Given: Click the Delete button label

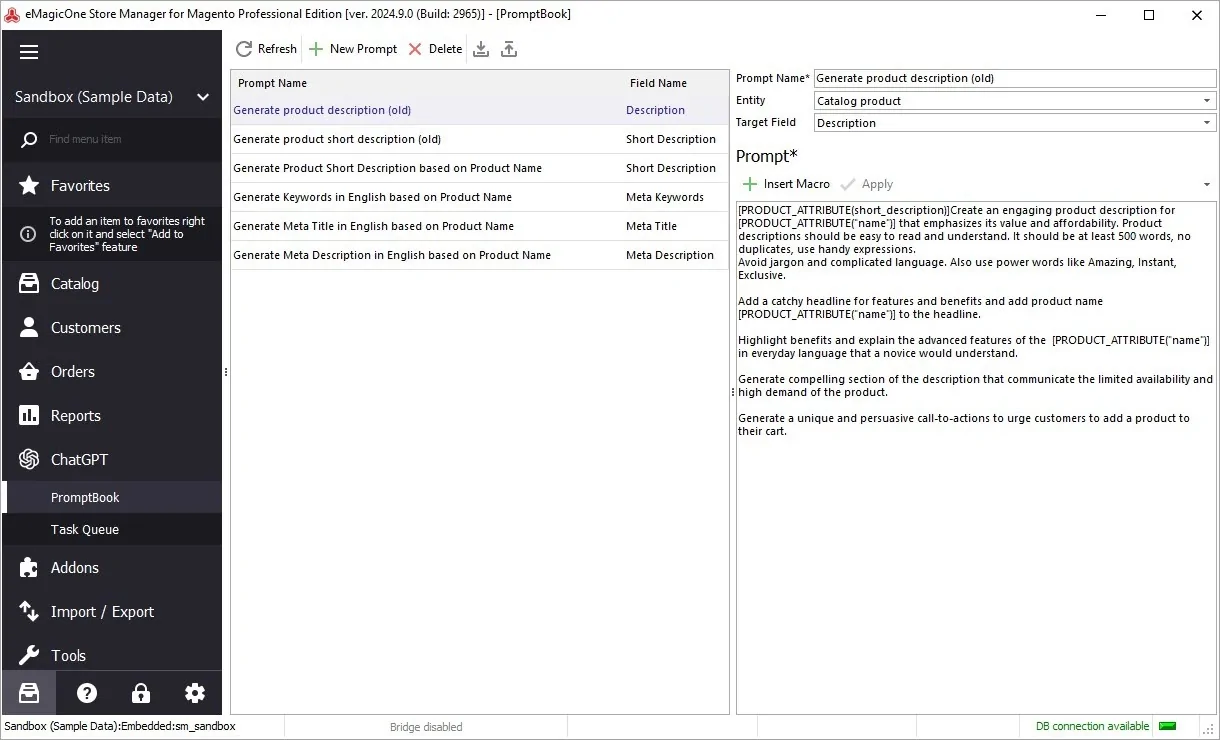Looking at the screenshot, I should 445,49.
